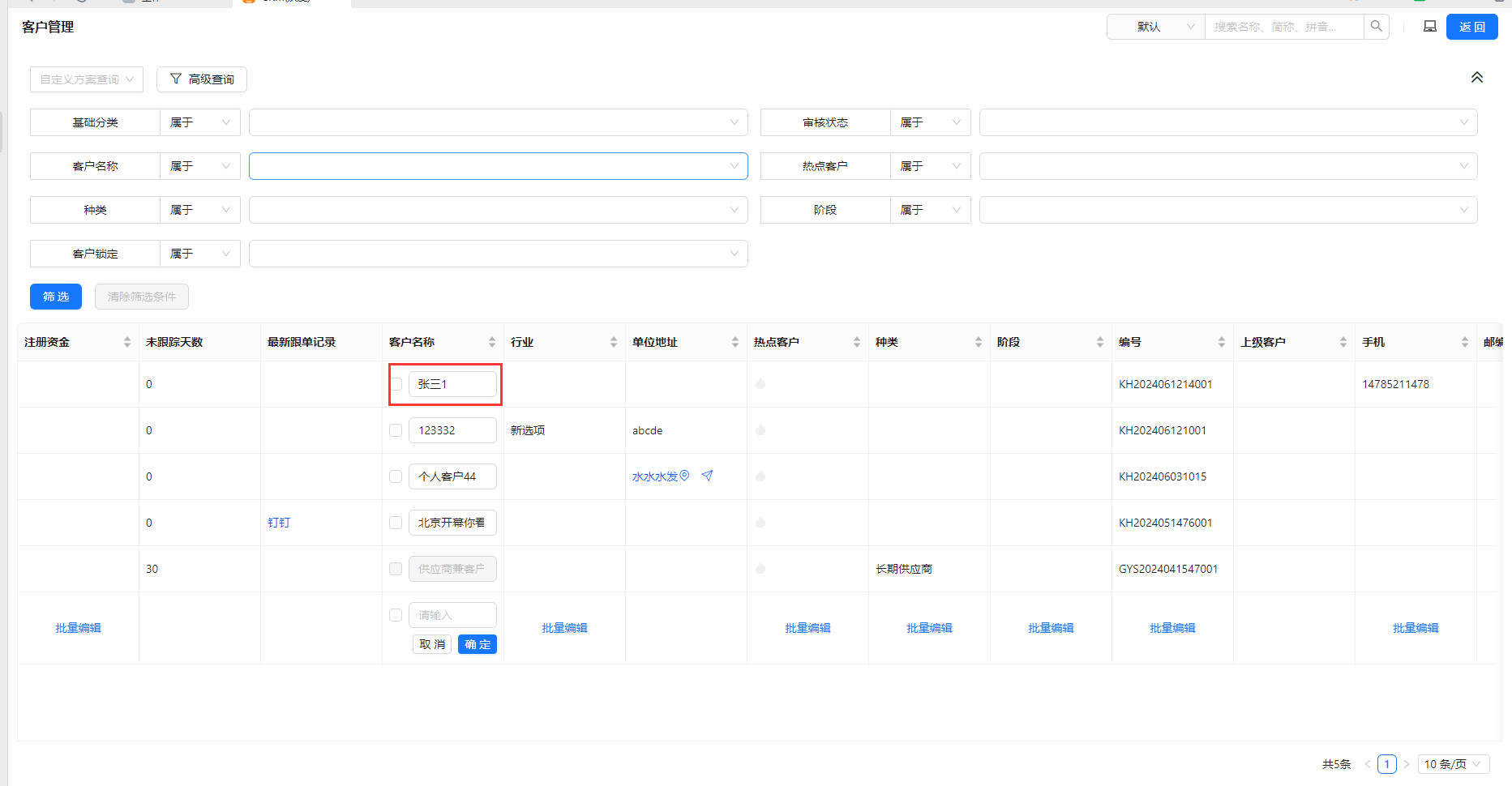Open the 默认 dropdown at top

(1156, 27)
